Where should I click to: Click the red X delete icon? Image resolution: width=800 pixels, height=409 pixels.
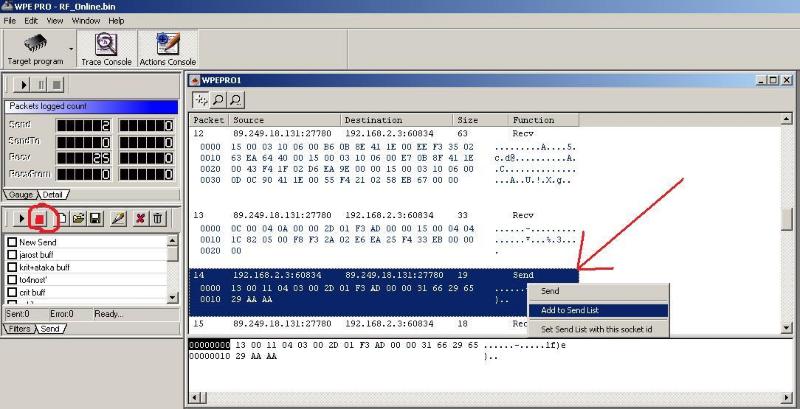141,218
